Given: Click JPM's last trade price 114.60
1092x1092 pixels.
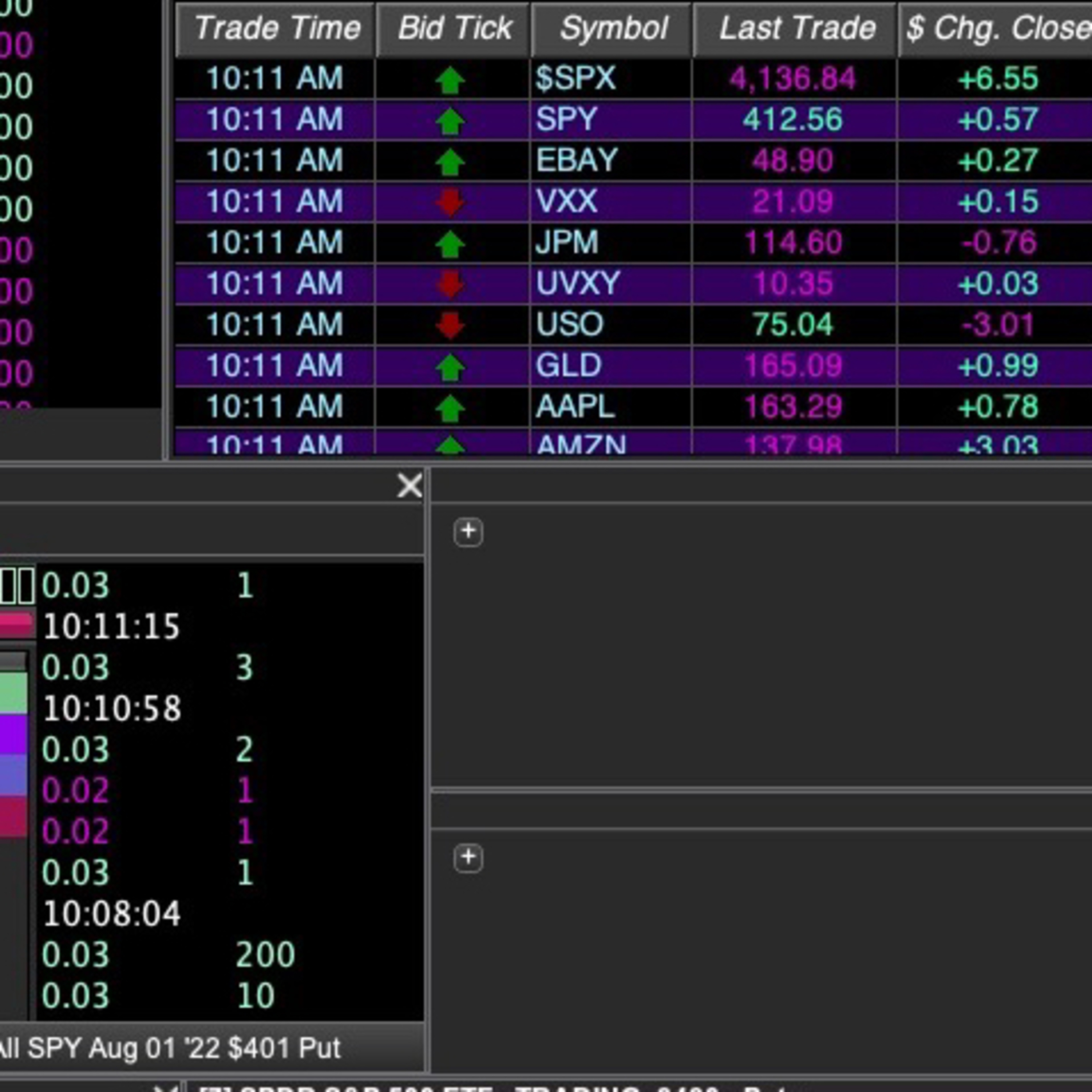Looking at the screenshot, I should [794, 243].
